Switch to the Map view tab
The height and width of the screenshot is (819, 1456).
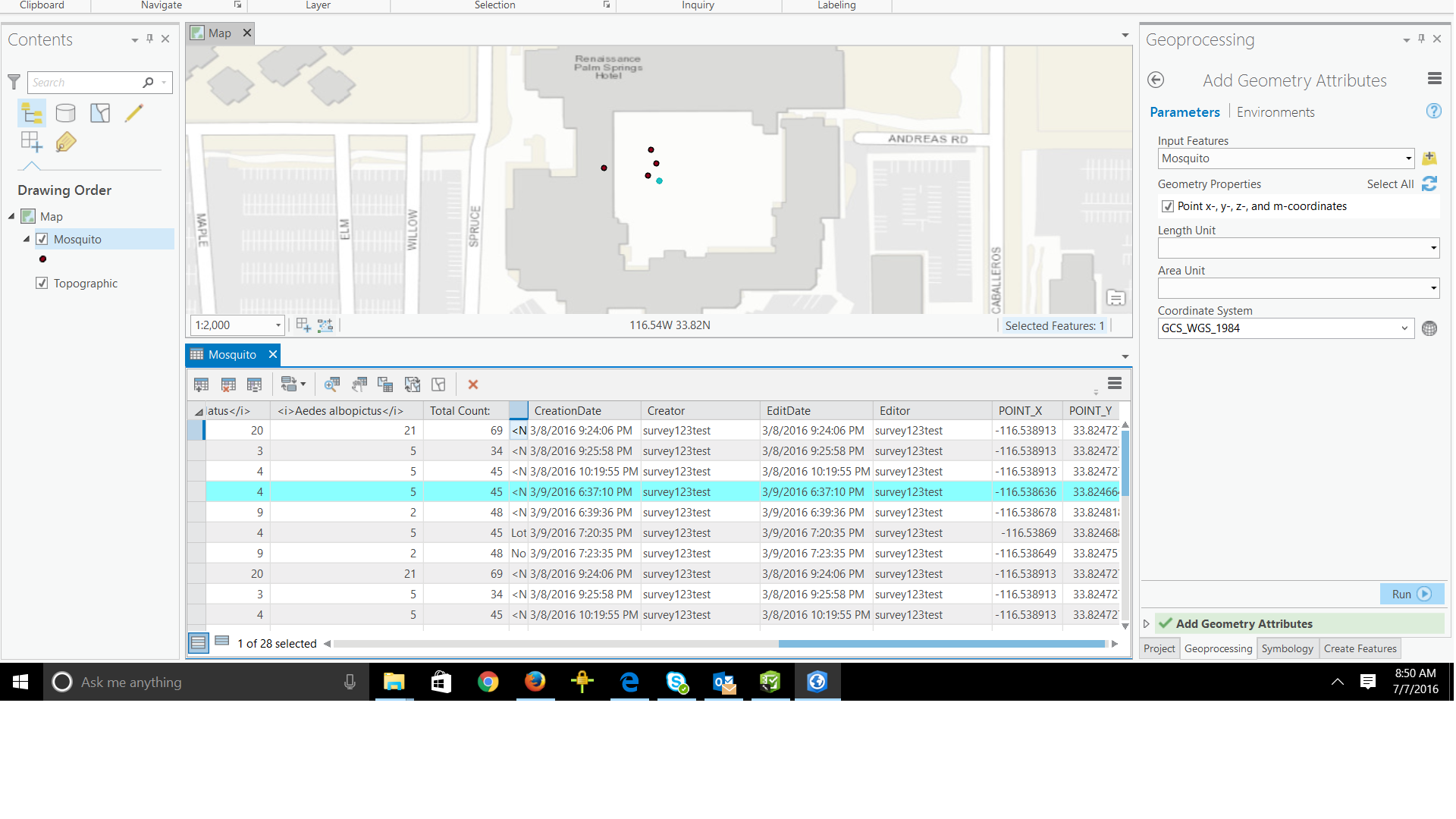(219, 33)
